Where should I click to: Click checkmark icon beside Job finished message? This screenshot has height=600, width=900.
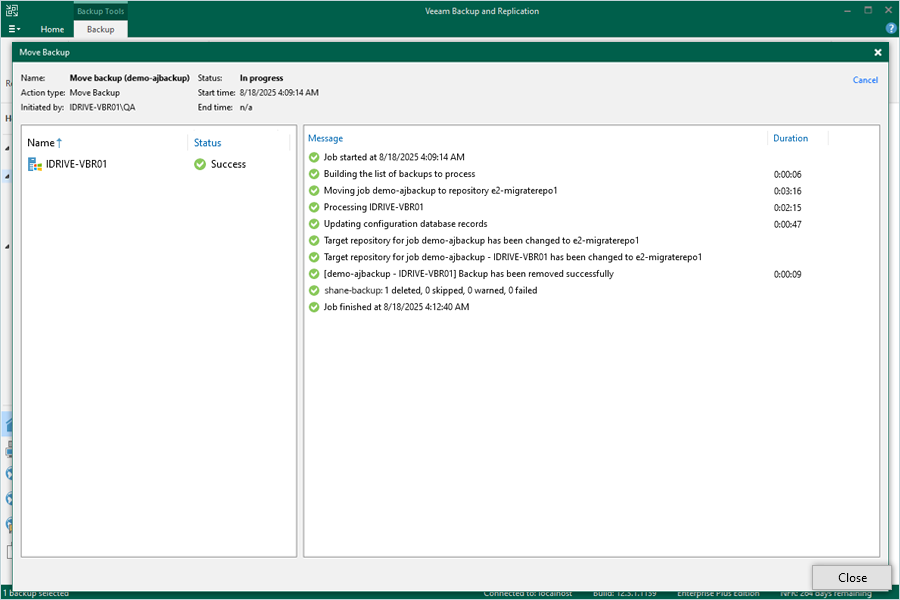(x=314, y=307)
